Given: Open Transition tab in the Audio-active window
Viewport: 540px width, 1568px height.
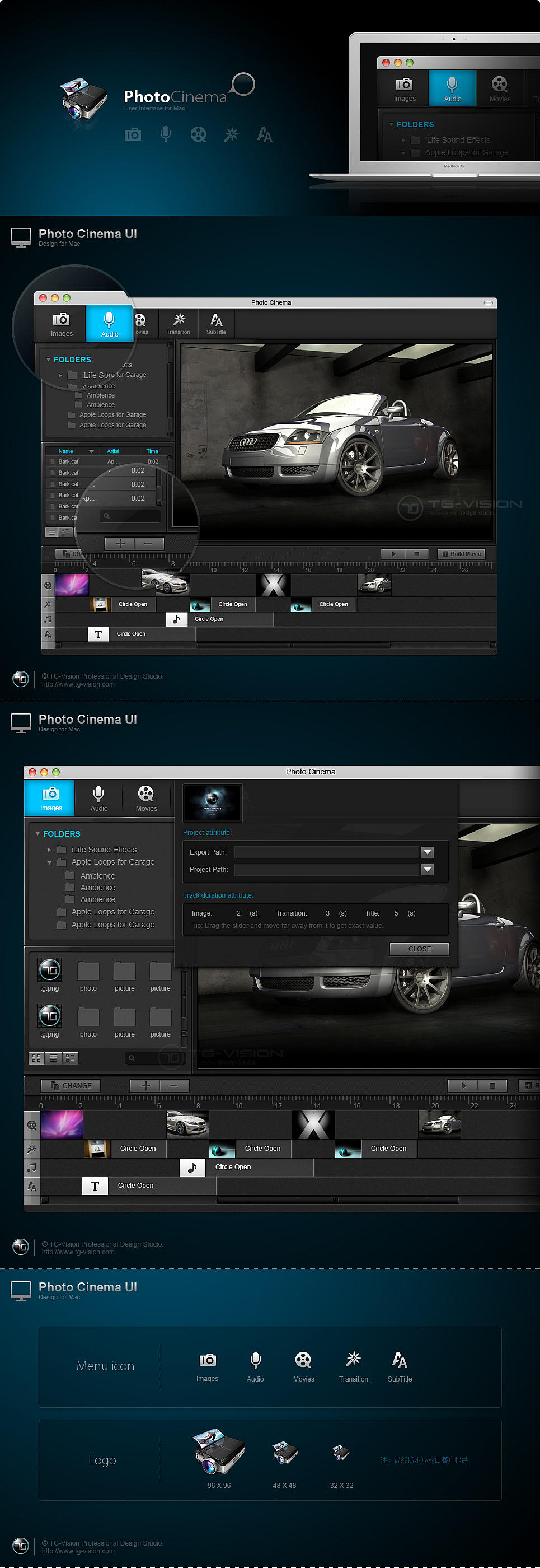Looking at the screenshot, I should pos(178,324).
